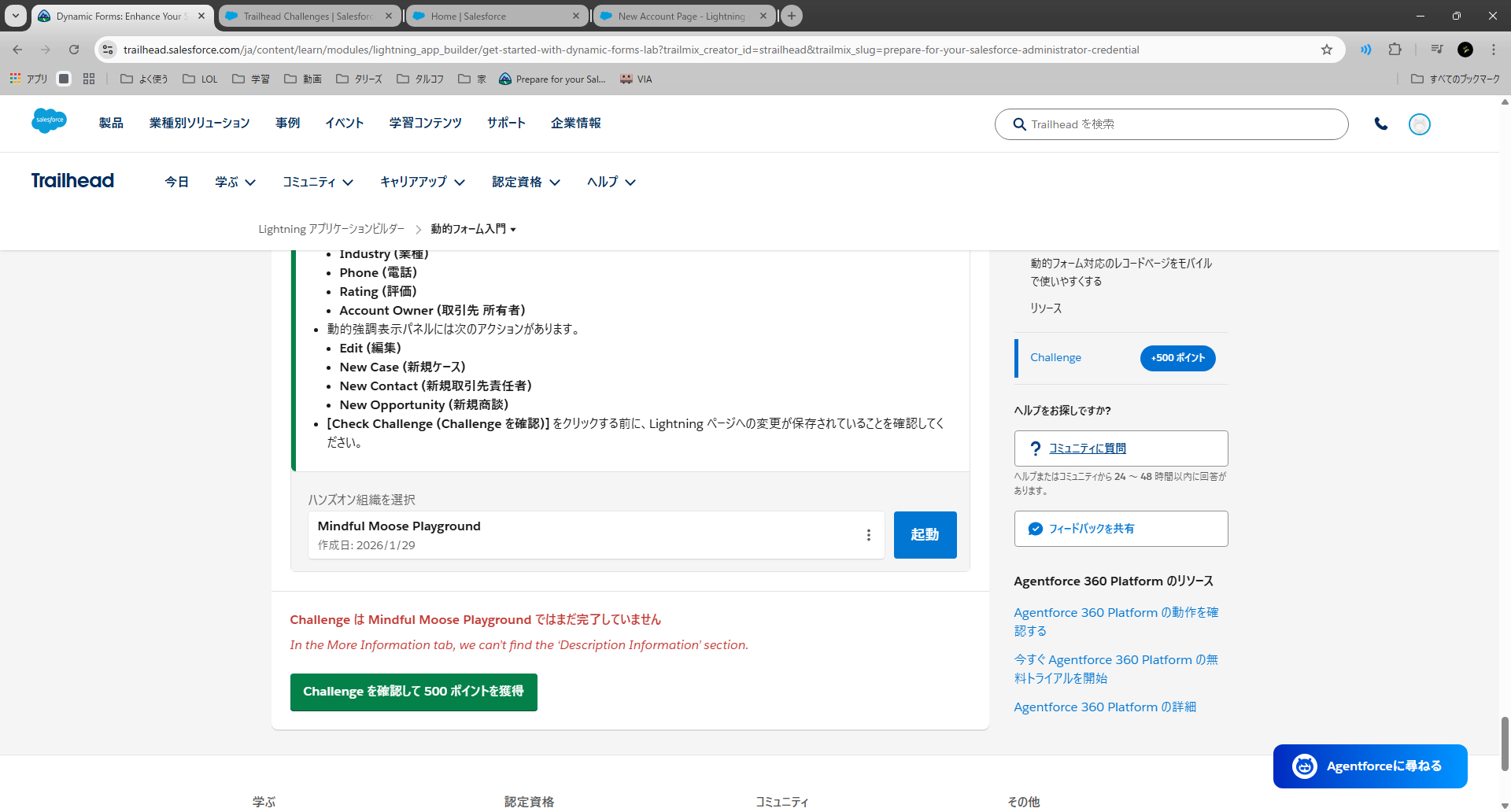Click the Trailhead logo
The width and height of the screenshot is (1511, 812).
tap(72, 181)
